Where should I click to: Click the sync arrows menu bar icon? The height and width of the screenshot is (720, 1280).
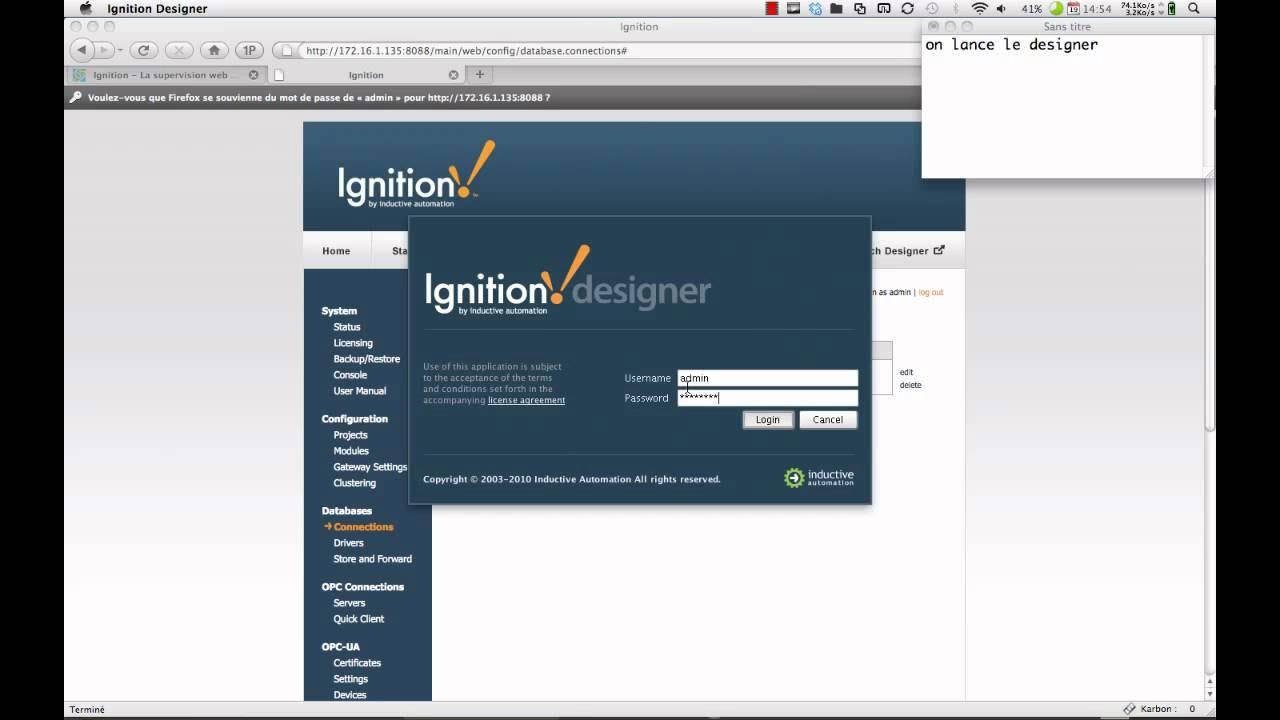pyautogui.click(x=908, y=8)
